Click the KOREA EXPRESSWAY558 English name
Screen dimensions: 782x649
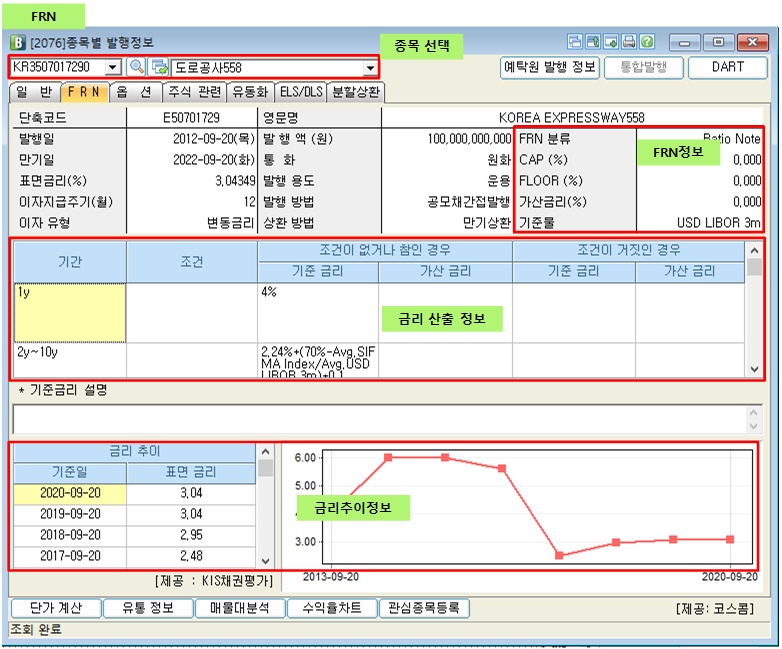click(572, 118)
